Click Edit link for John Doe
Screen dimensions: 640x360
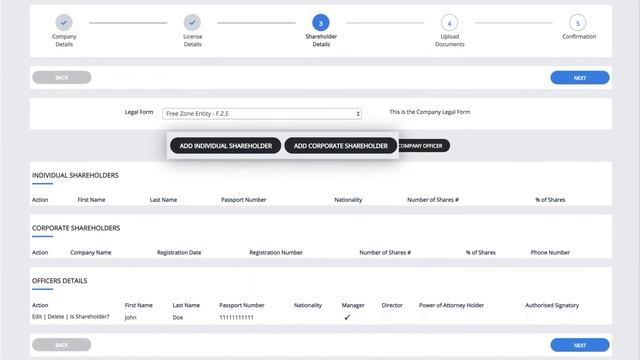[37, 317]
